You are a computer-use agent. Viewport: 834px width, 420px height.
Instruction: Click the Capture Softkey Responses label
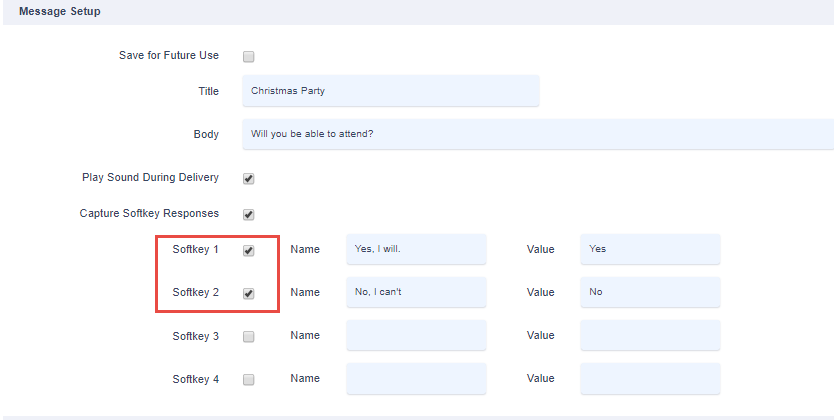pos(149,213)
